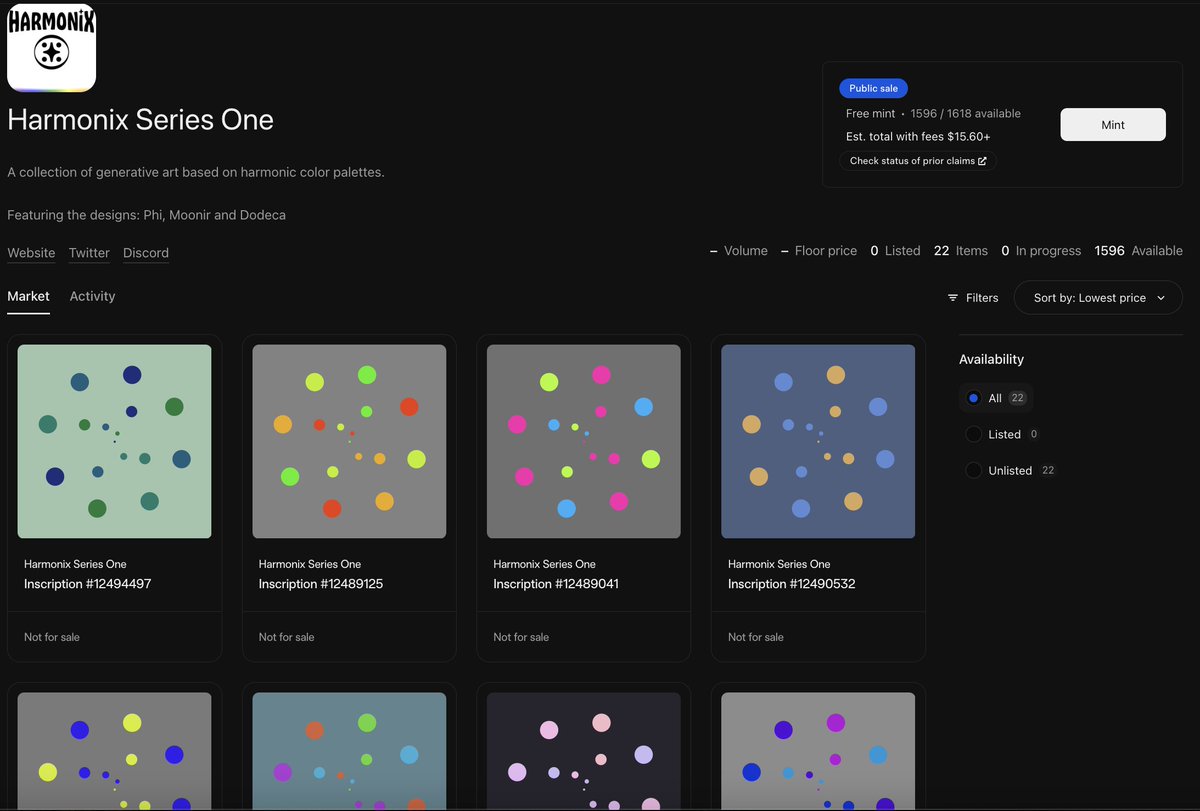Click Not for sale under Inscription #12490532

[x=756, y=637]
